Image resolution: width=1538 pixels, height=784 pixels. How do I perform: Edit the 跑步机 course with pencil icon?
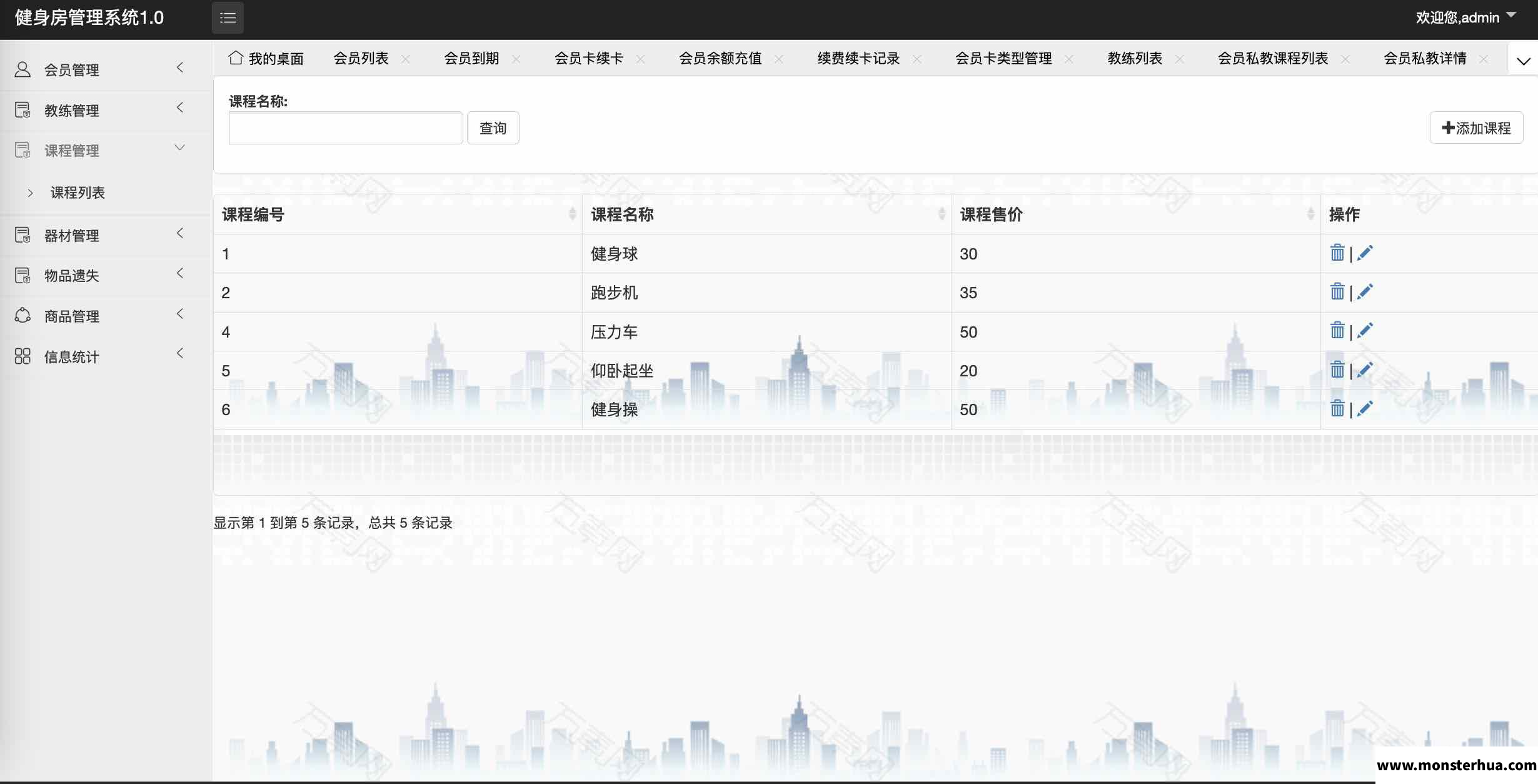click(x=1365, y=291)
